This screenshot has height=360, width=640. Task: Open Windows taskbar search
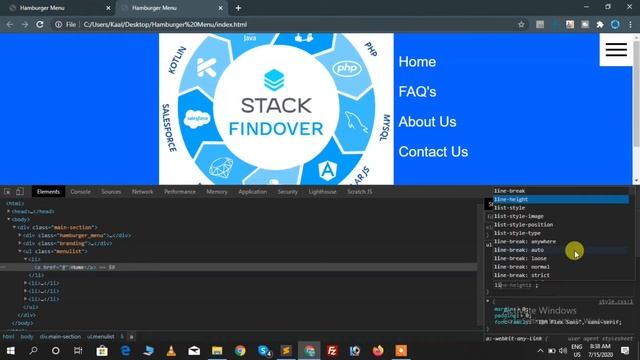point(33,351)
